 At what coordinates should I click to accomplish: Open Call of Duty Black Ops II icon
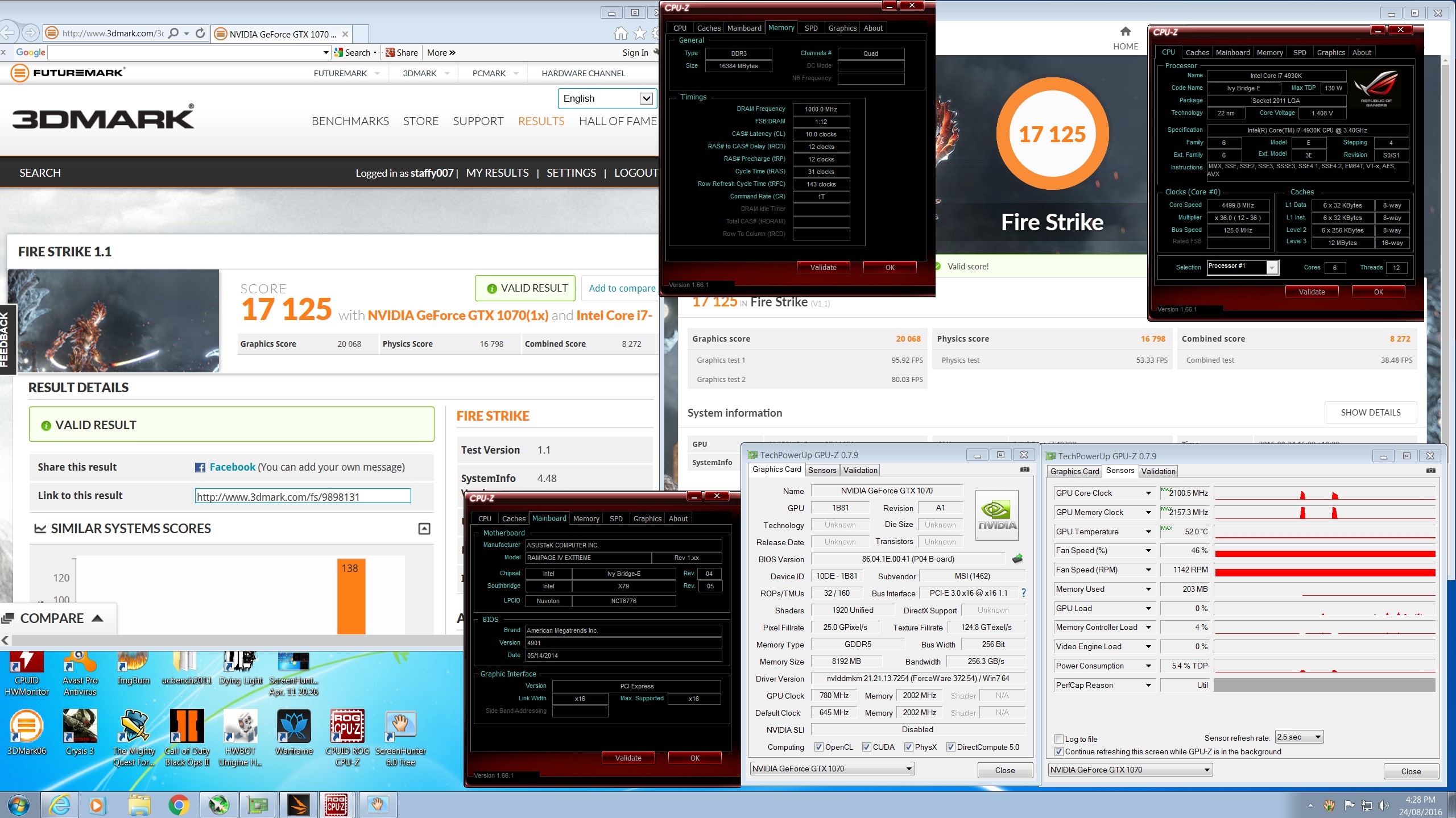point(187,738)
